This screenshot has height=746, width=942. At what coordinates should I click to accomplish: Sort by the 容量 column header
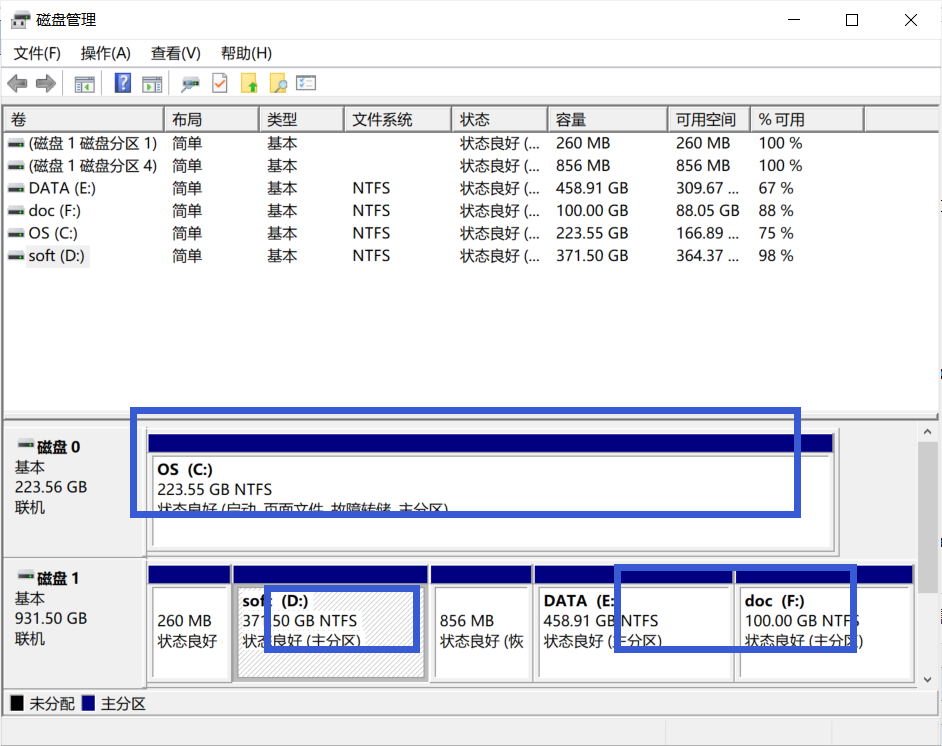tap(607, 120)
